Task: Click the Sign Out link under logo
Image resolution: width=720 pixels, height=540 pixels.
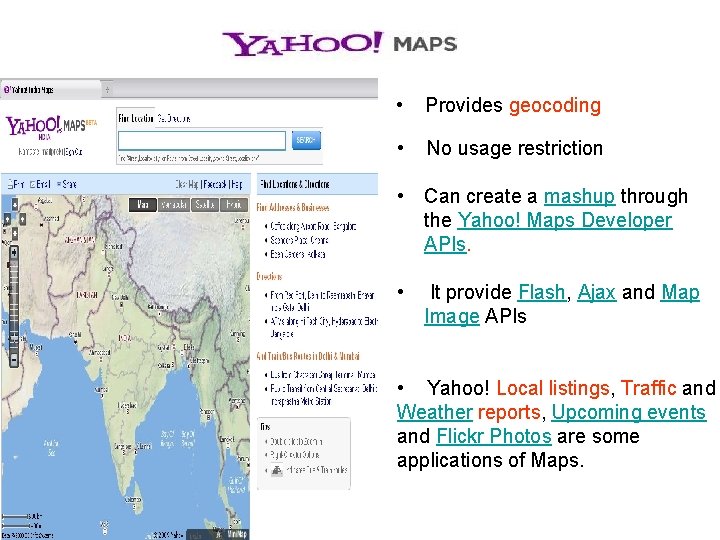Action: pos(74,152)
